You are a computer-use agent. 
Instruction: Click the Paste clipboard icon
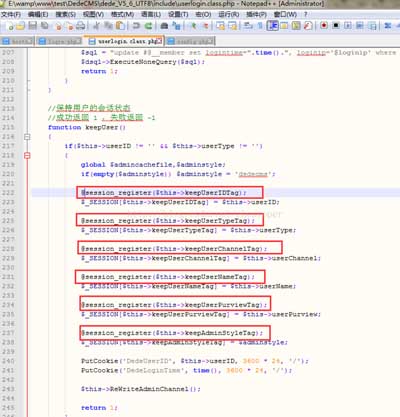(x=120, y=26)
